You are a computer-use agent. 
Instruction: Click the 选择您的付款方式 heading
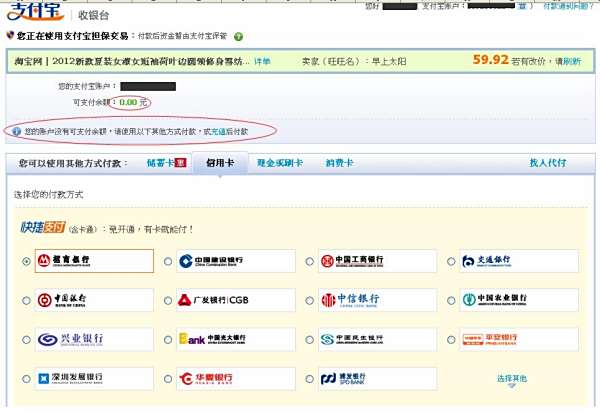pos(49,194)
